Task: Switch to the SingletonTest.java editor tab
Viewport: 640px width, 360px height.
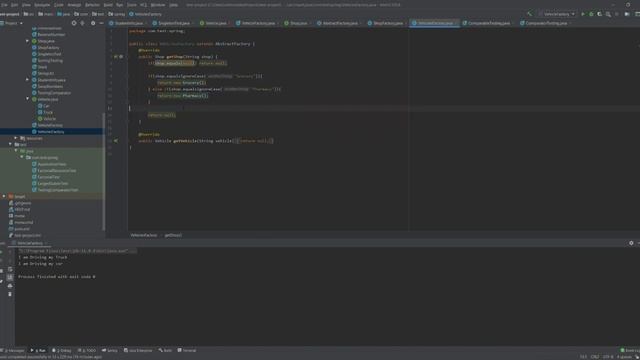Action: [173, 23]
